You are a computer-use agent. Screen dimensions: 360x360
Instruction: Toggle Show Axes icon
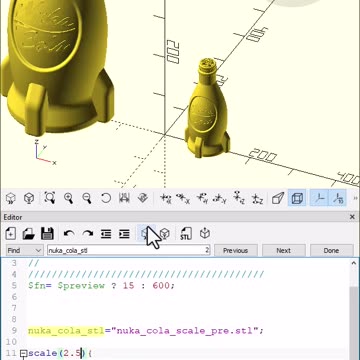[x=319, y=198]
